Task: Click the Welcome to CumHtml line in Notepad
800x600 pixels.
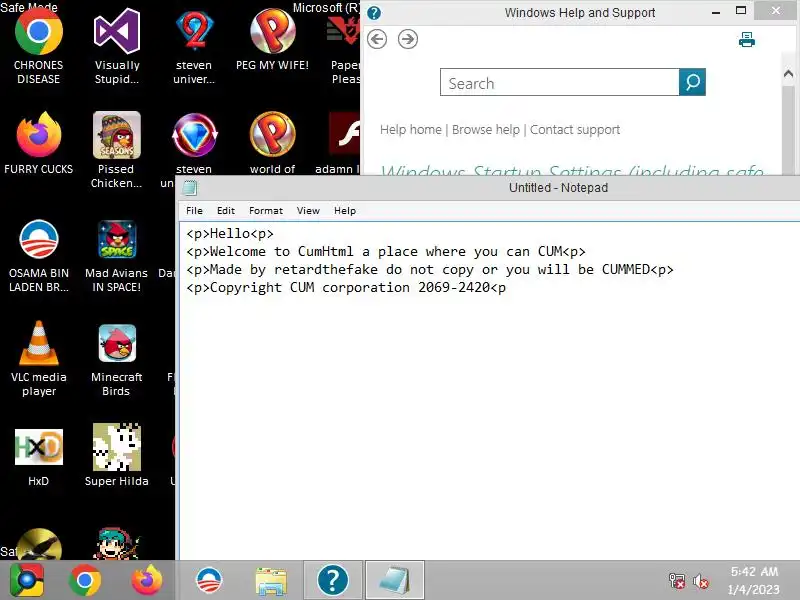Action: [386, 252]
